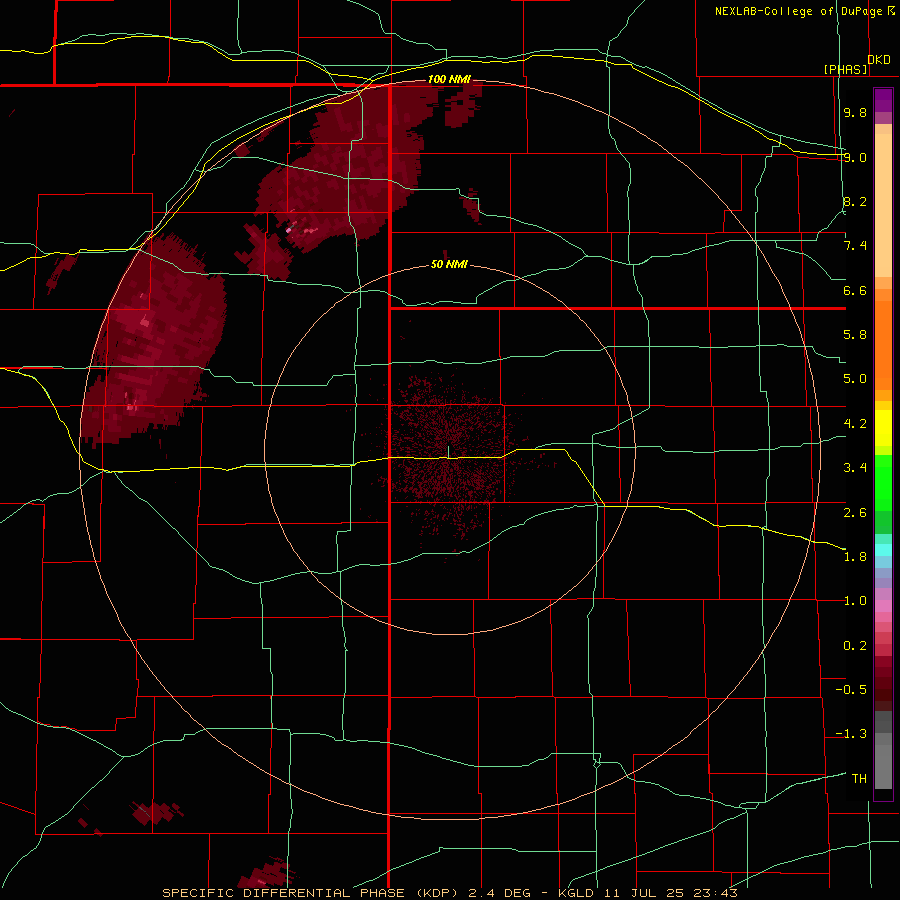This screenshot has height=900, width=900.
Task: Click the 8.2 scale value
Action: pos(855,201)
